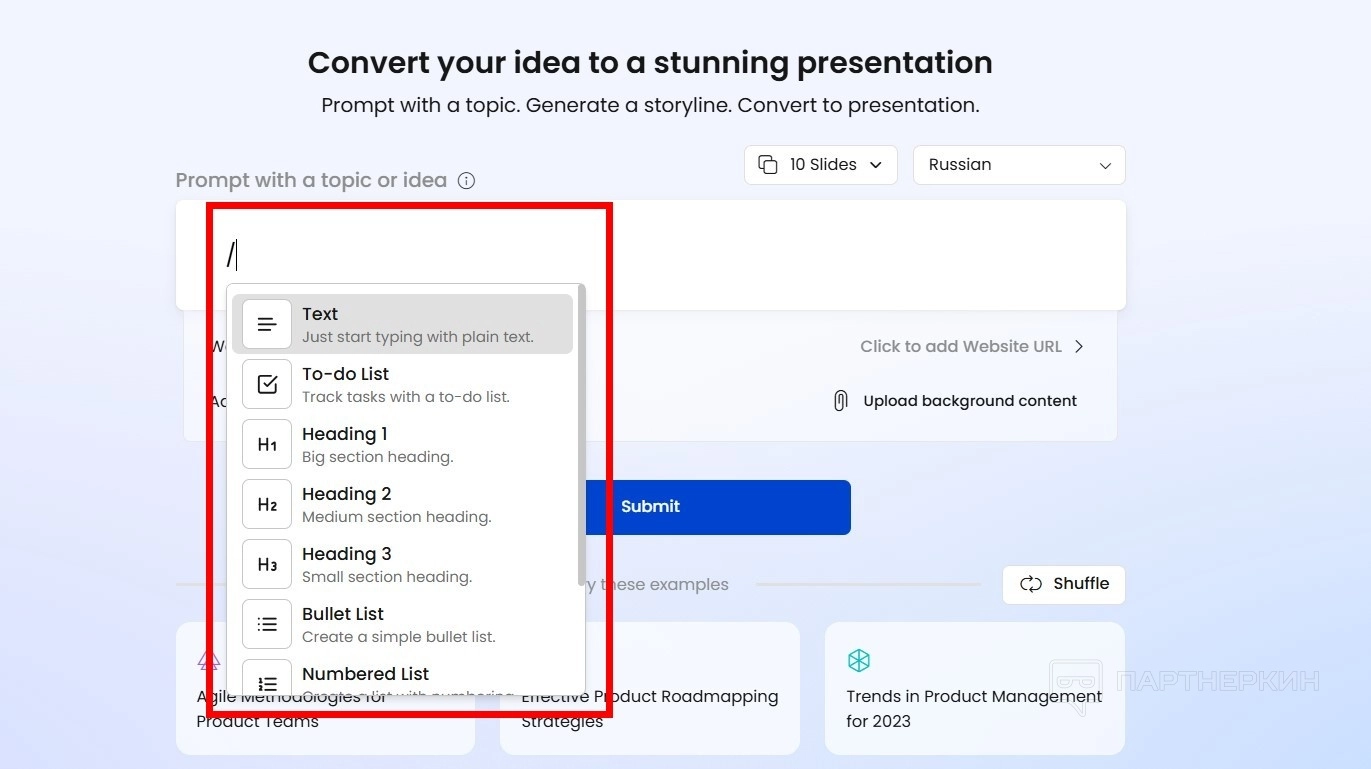Click the 'Prompt with a topic or idea' label
1371x769 pixels.
tap(311, 181)
